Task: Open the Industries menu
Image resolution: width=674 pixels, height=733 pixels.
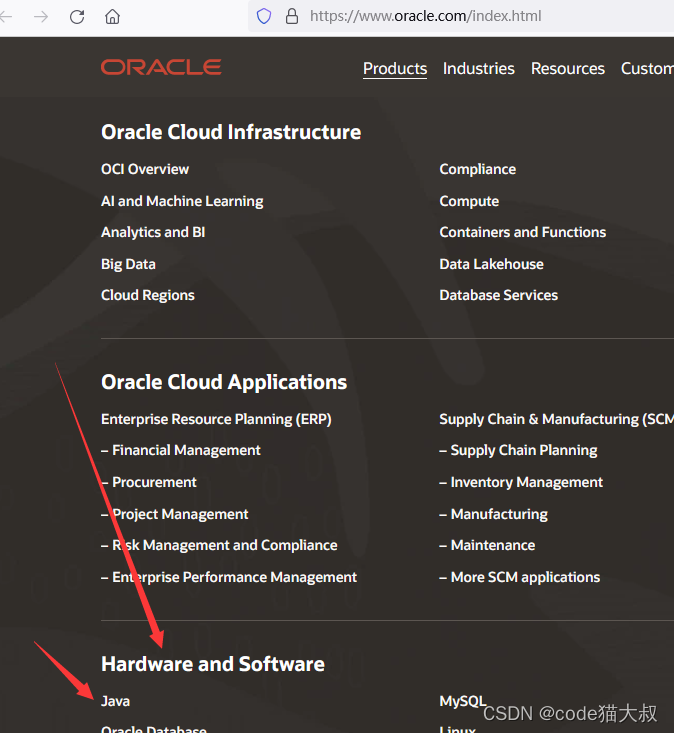Action: pos(479,69)
